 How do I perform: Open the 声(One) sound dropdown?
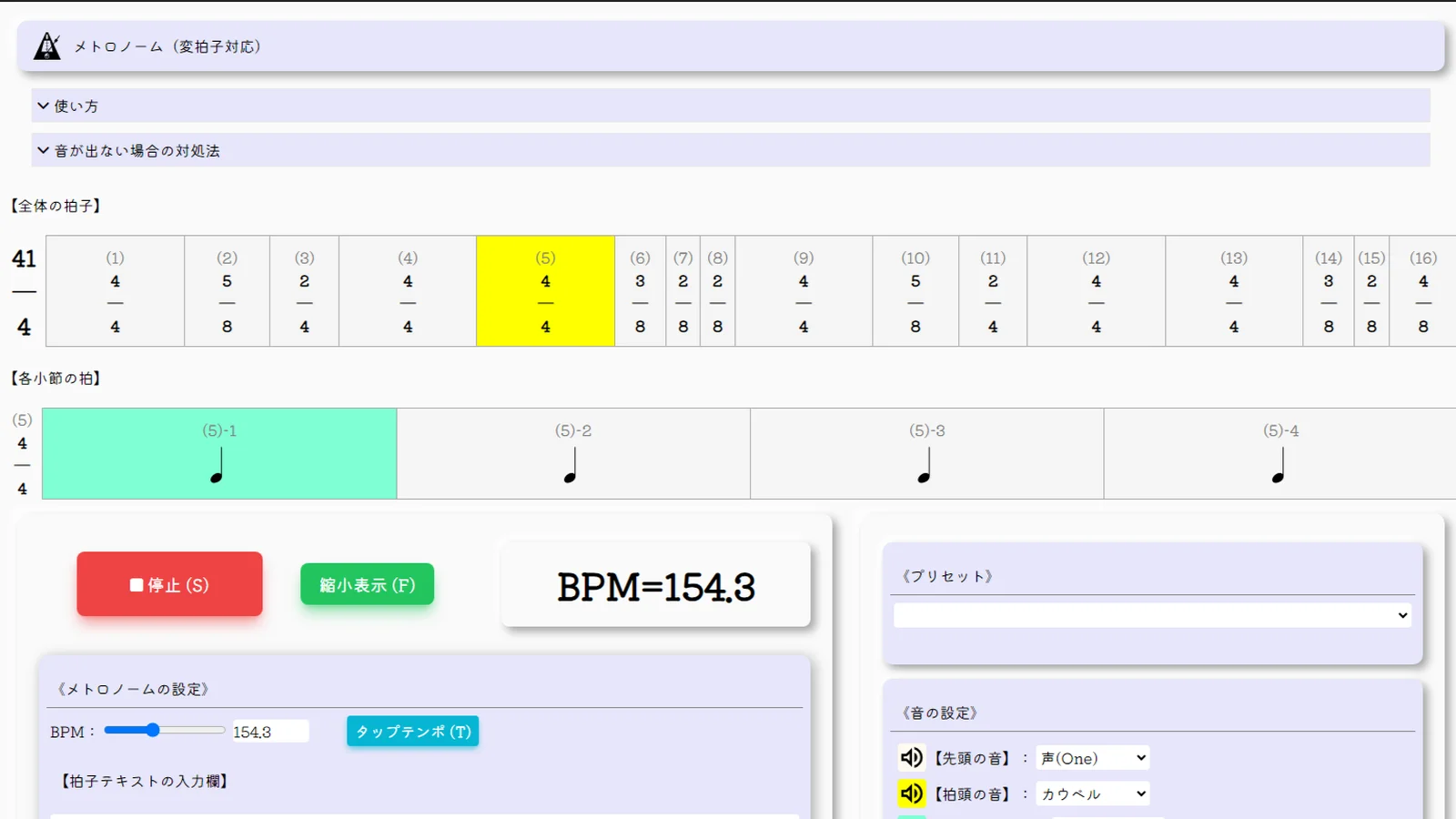(x=1093, y=758)
